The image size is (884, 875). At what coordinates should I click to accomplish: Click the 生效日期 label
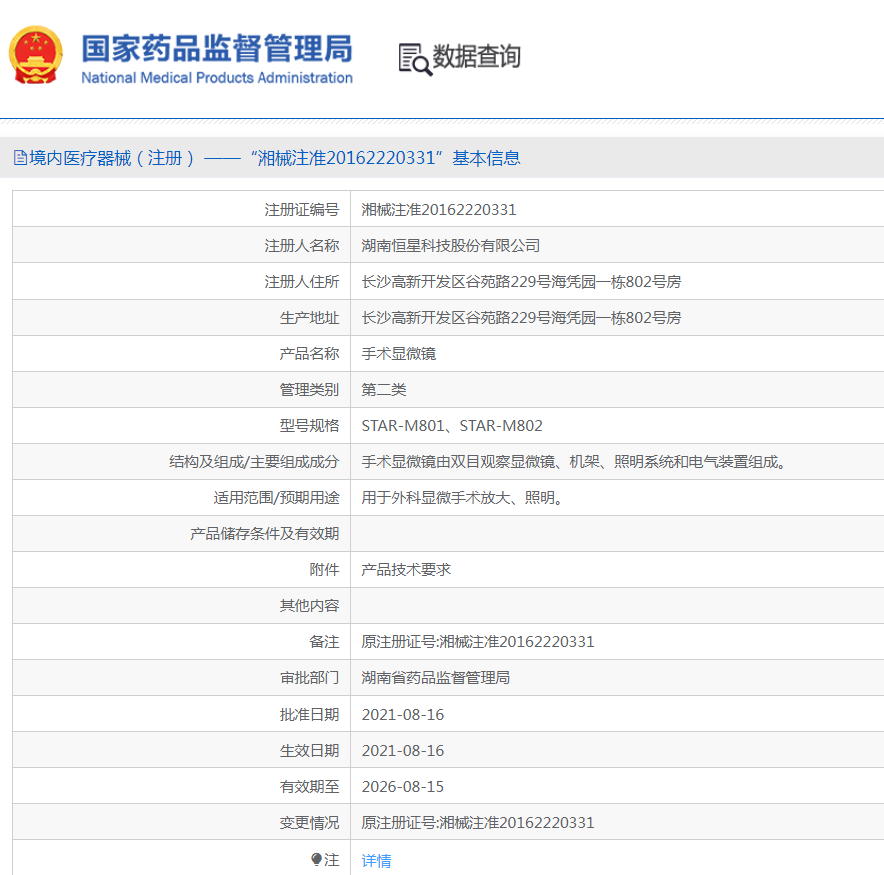pos(309,751)
